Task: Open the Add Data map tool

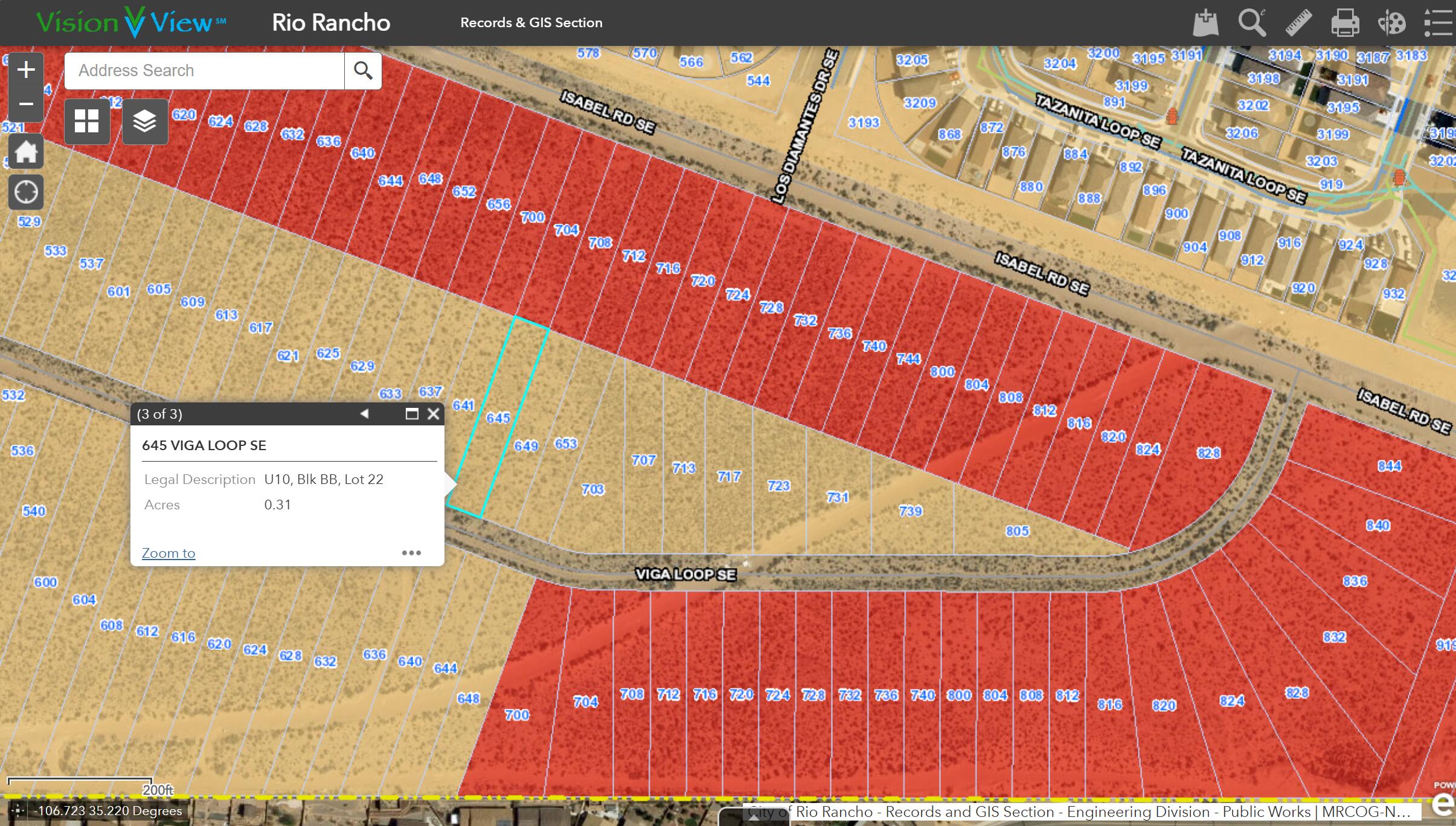Action: [x=1205, y=23]
